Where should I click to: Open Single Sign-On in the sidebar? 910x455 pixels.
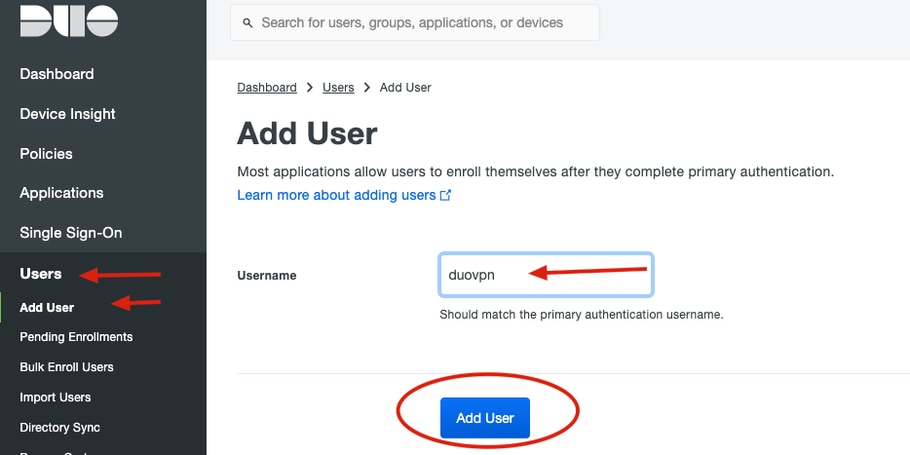click(x=71, y=233)
